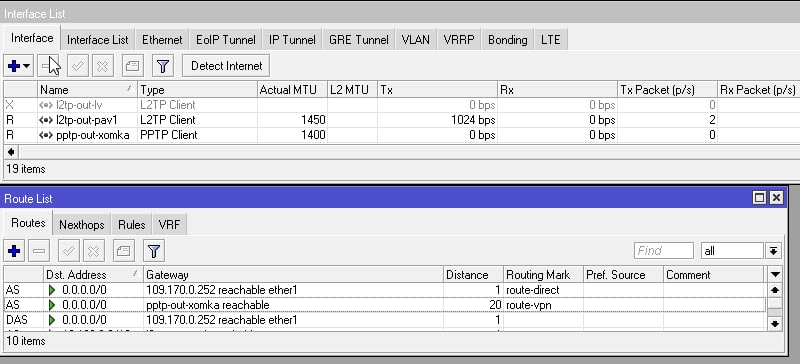Viewport: 800px width, 364px height.
Task: Click the disable X icon in Route List
Action: 93,251
